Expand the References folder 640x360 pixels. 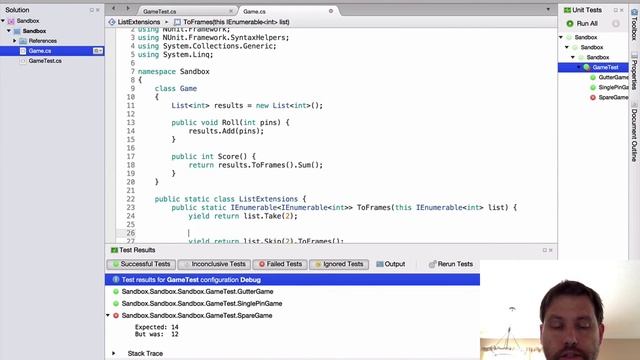15,41
